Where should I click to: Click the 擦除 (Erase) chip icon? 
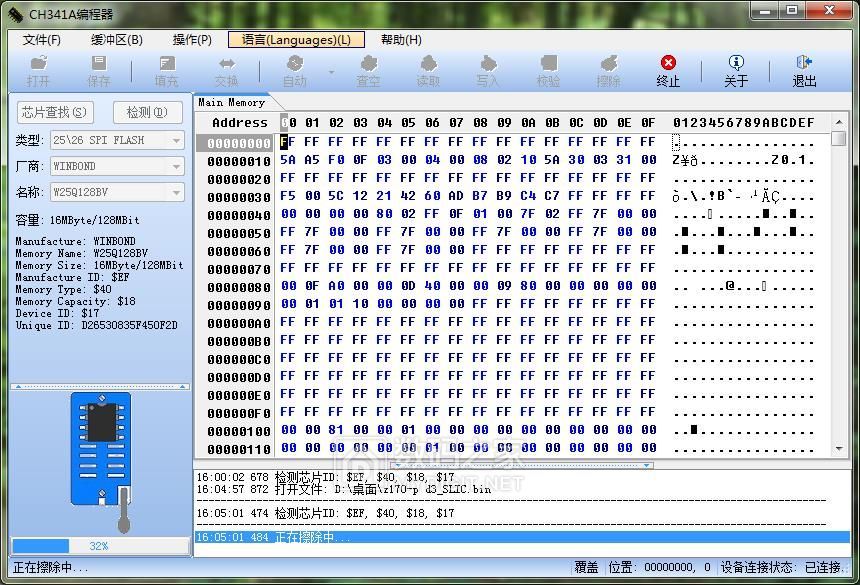coord(608,70)
